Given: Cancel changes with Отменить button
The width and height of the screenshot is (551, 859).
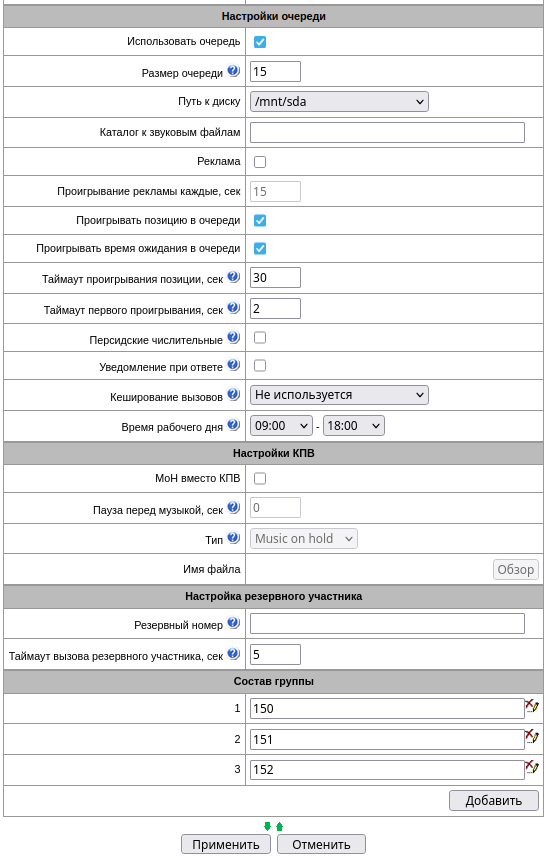Looking at the screenshot, I should (x=322, y=845).
